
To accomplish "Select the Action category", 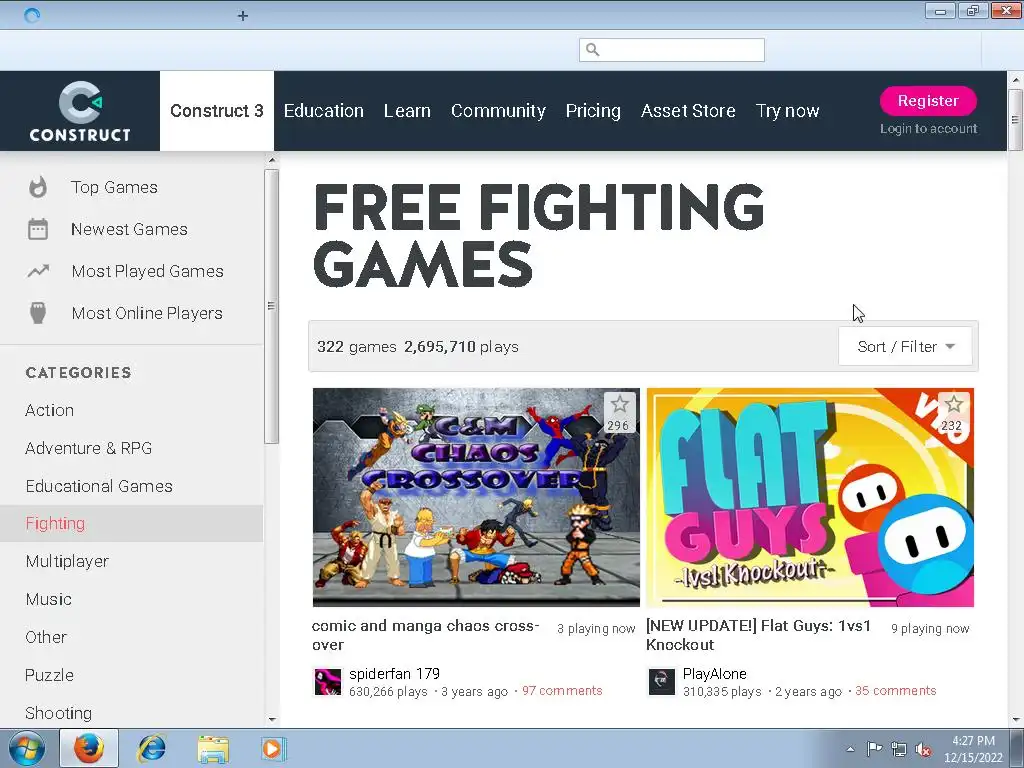I will click(x=50, y=410).
